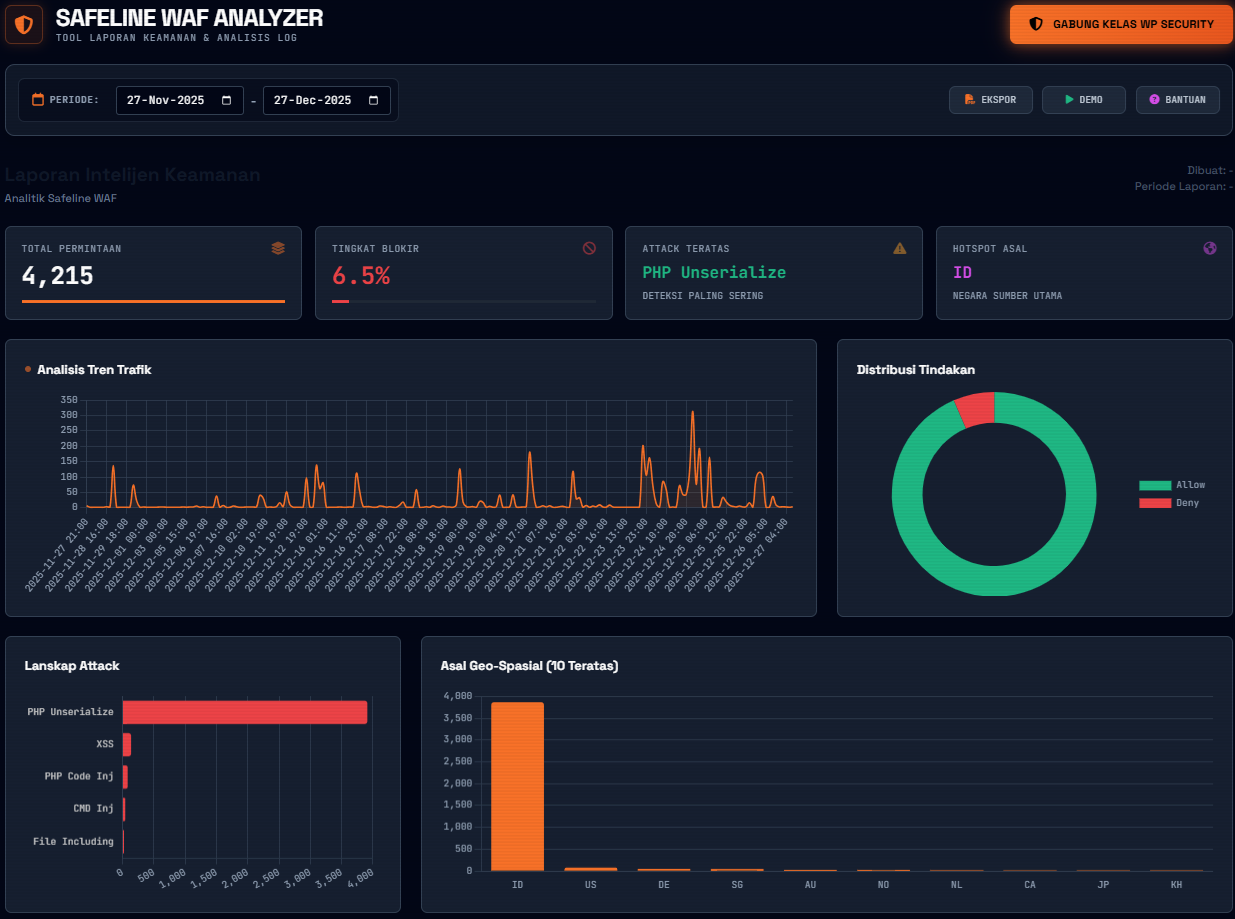Click the Asal Geo-Spasial (10 Teratas) heading
Screen dimensions: 1235x919
point(529,666)
